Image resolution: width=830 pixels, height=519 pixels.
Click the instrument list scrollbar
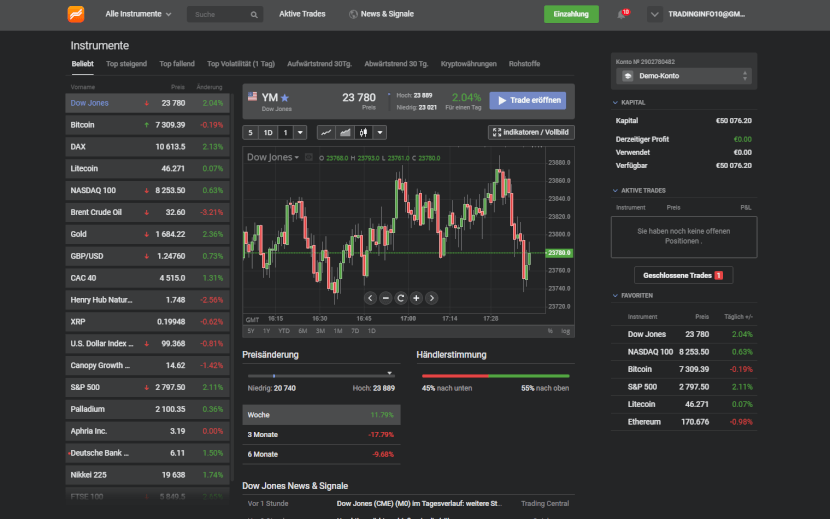pyautogui.click(x=232, y=286)
